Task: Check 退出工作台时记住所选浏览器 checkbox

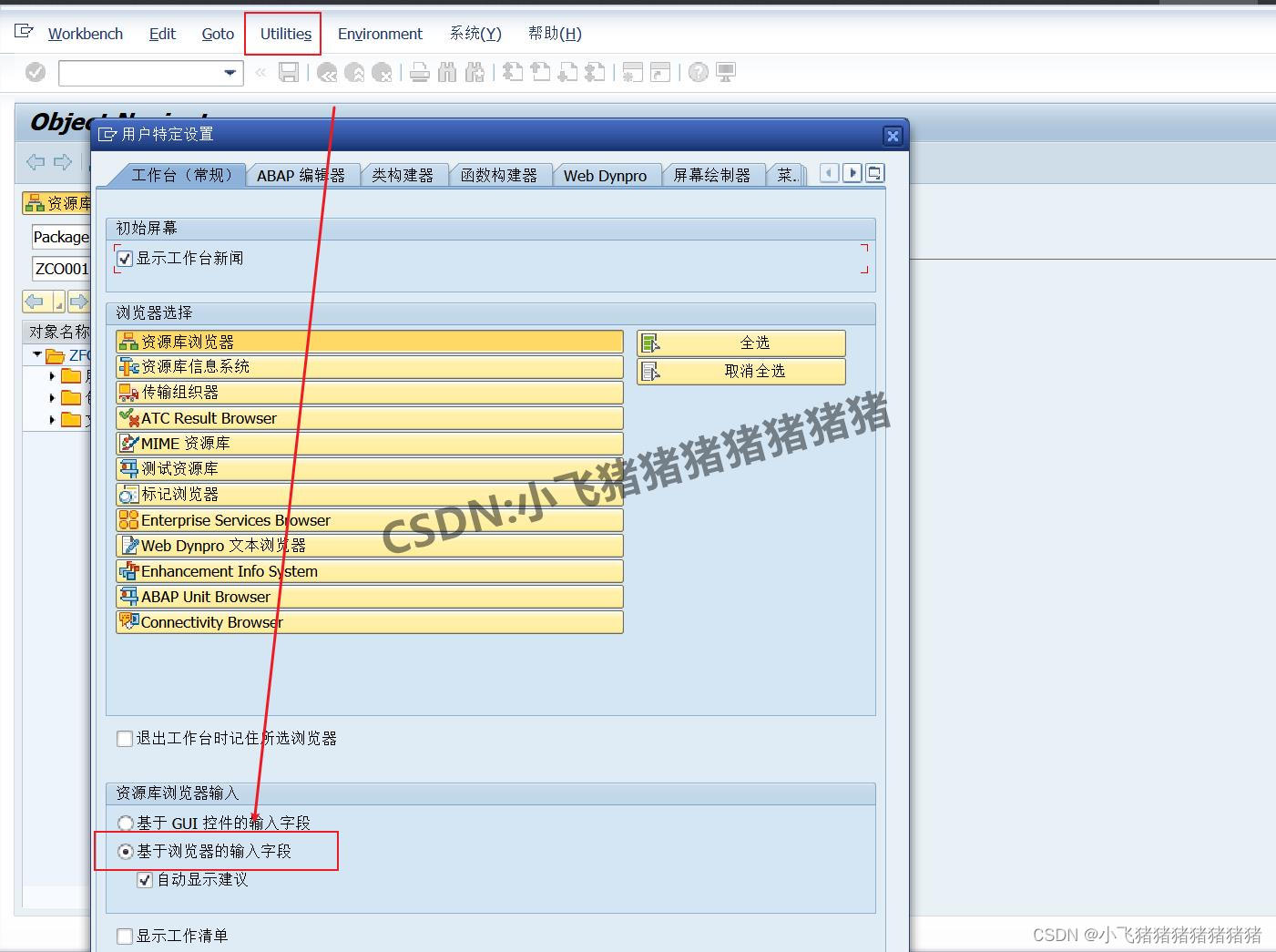Action: point(125,739)
